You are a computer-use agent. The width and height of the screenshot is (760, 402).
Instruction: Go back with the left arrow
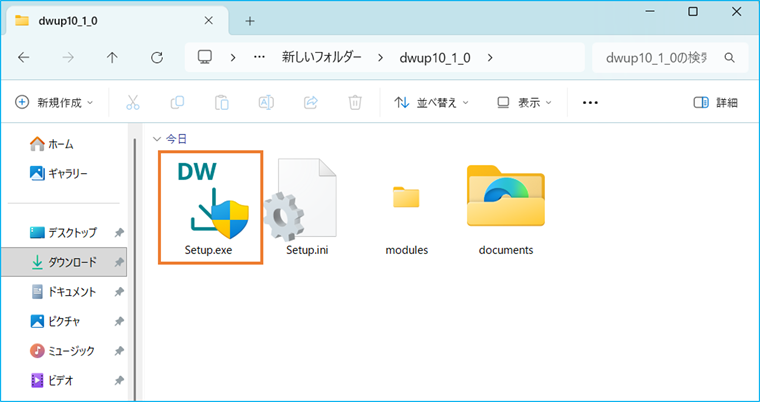pos(23,58)
